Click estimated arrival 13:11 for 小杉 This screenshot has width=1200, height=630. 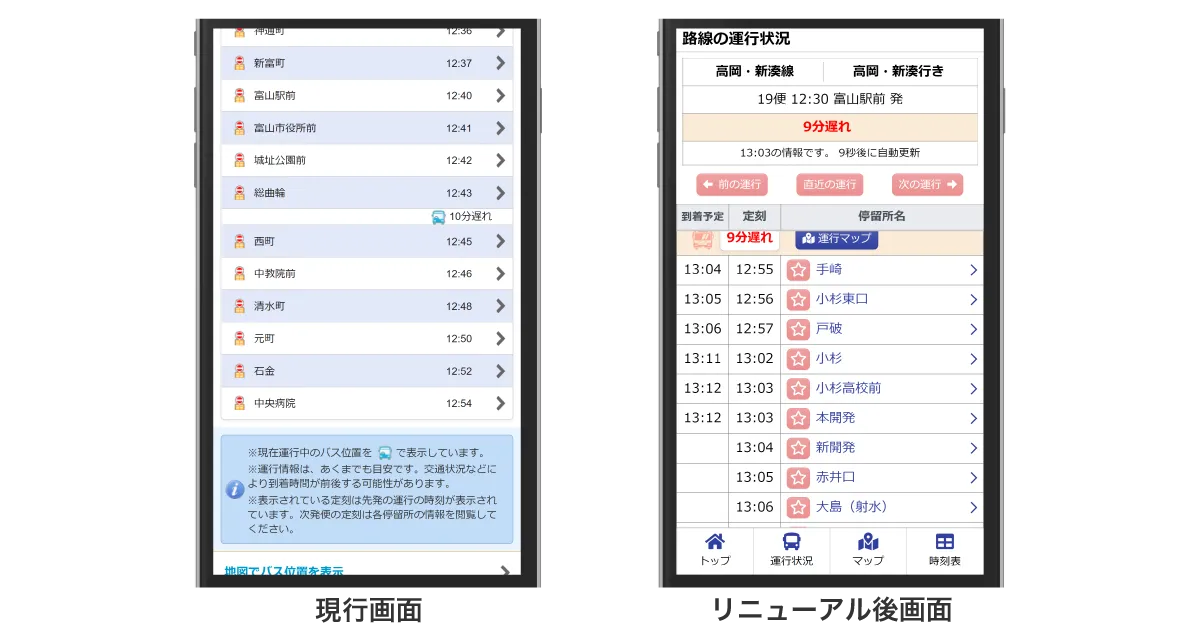(x=702, y=358)
